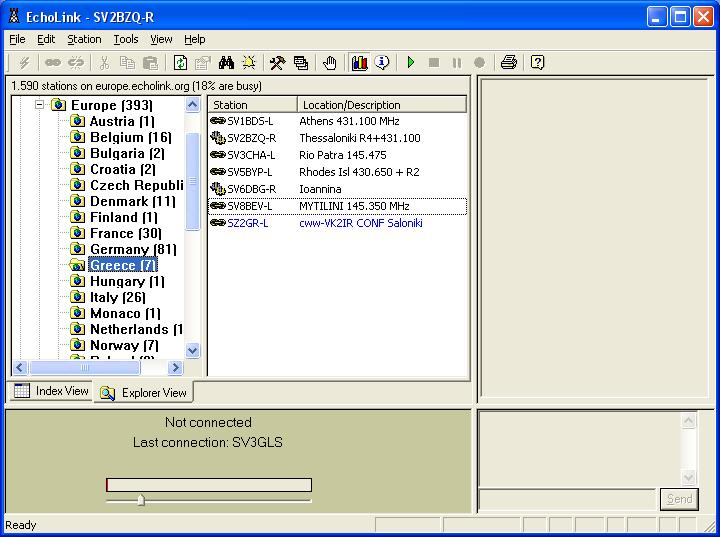Refresh the station list with the green-arrows icon

[x=180, y=62]
